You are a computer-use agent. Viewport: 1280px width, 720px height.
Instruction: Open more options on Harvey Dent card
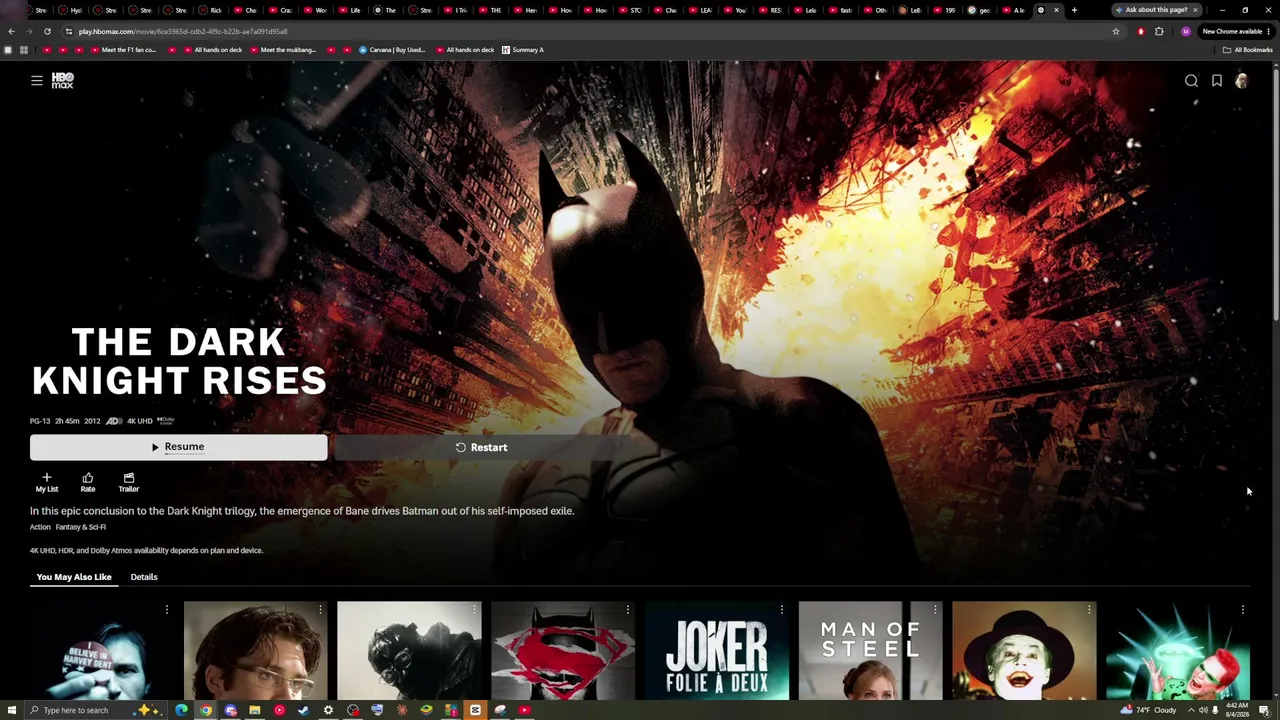(167, 609)
